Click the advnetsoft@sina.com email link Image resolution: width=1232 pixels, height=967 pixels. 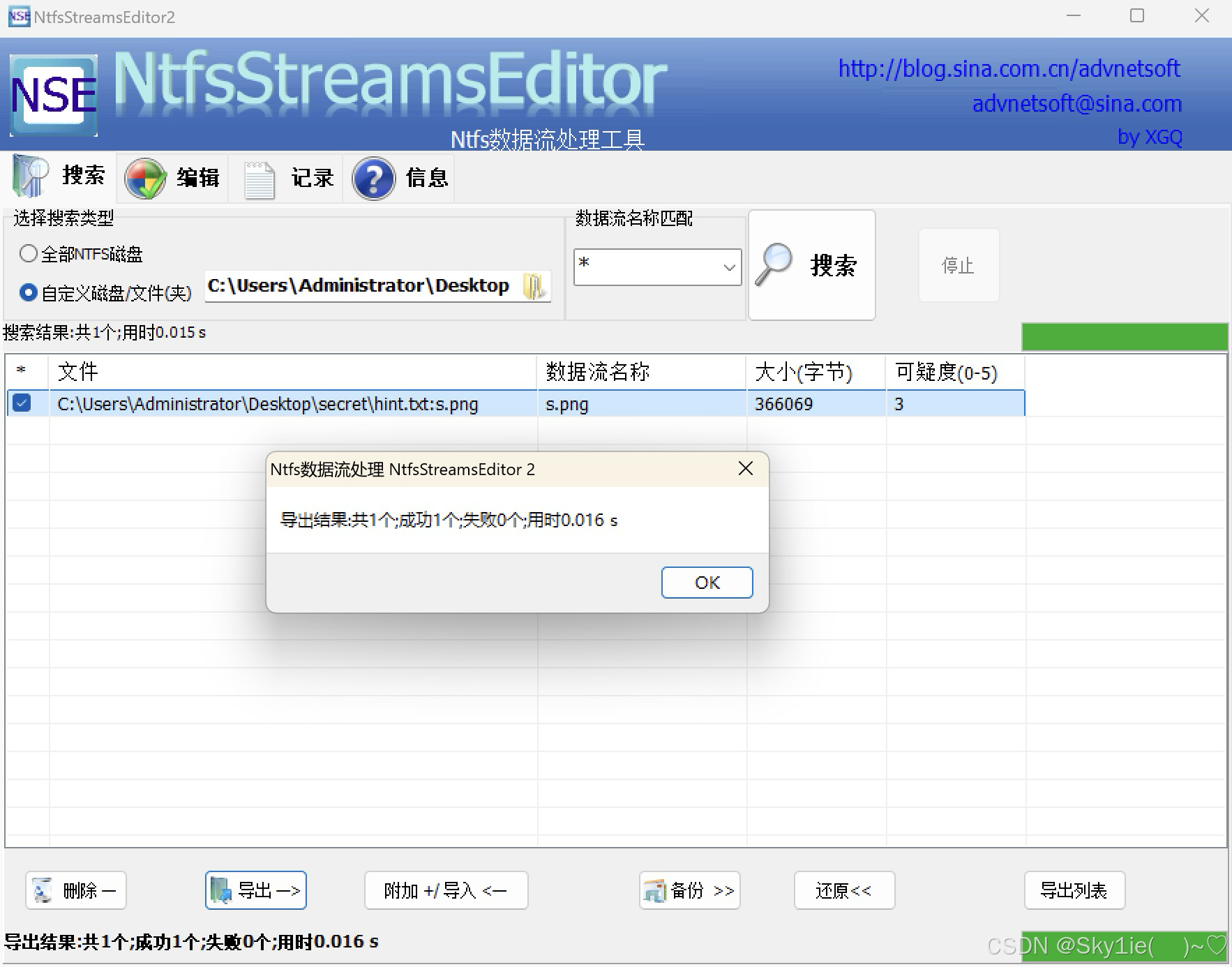1077,104
